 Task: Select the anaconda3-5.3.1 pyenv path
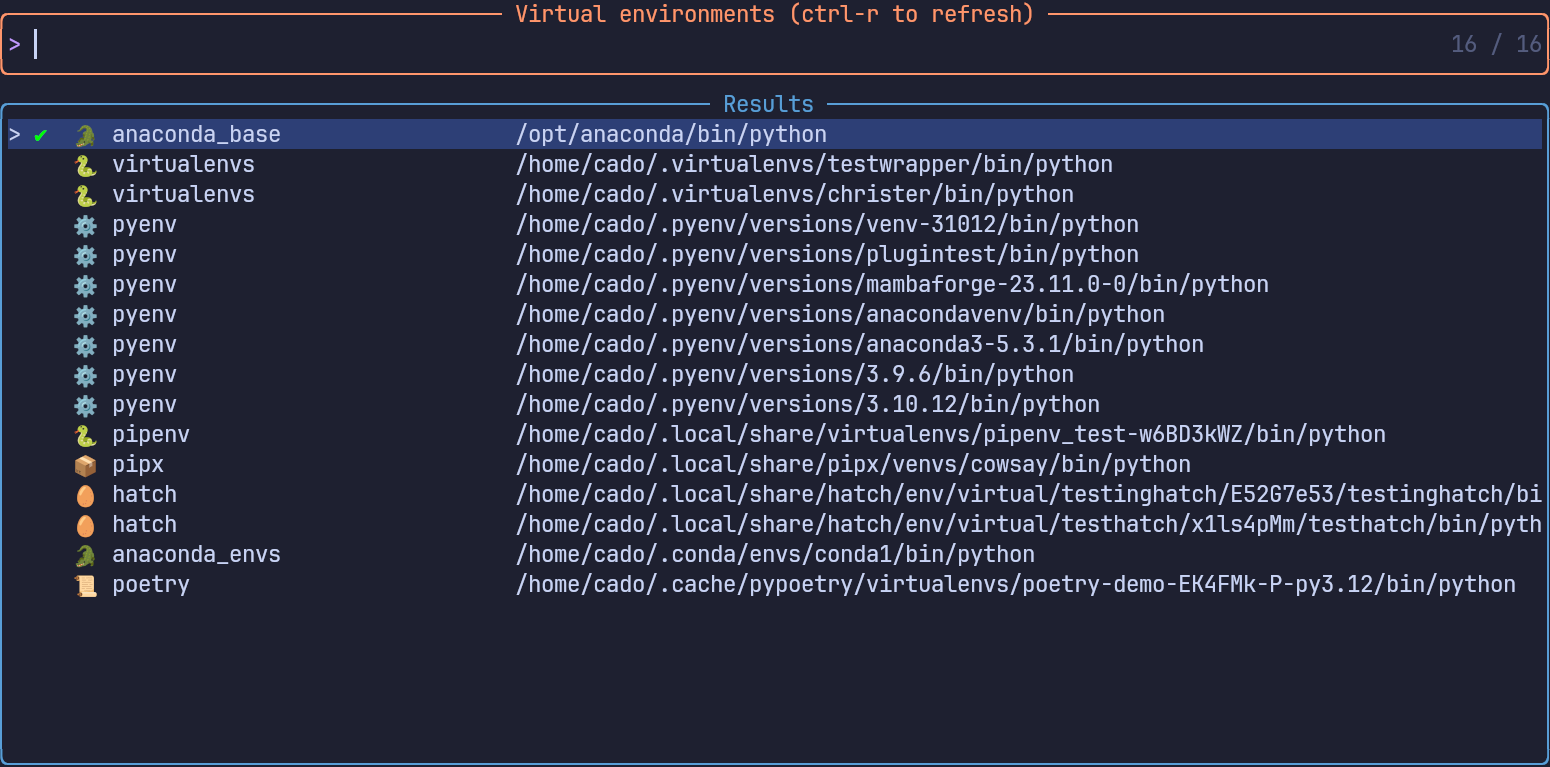coord(860,345)
